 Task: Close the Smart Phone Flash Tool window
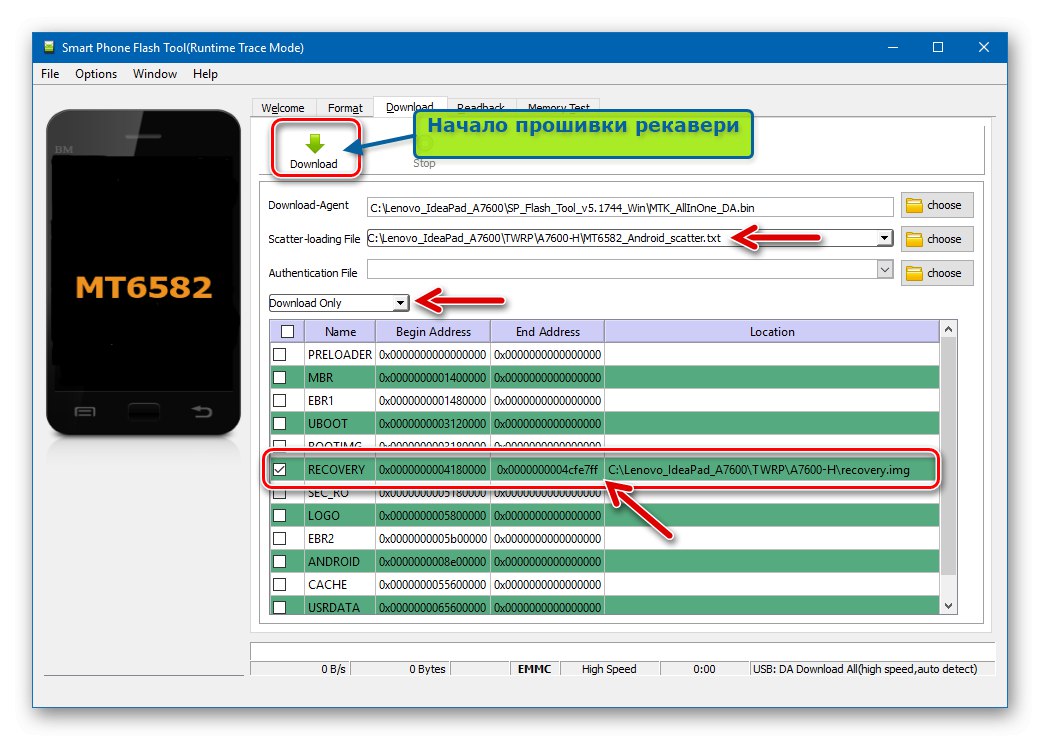tap(984, 47)
